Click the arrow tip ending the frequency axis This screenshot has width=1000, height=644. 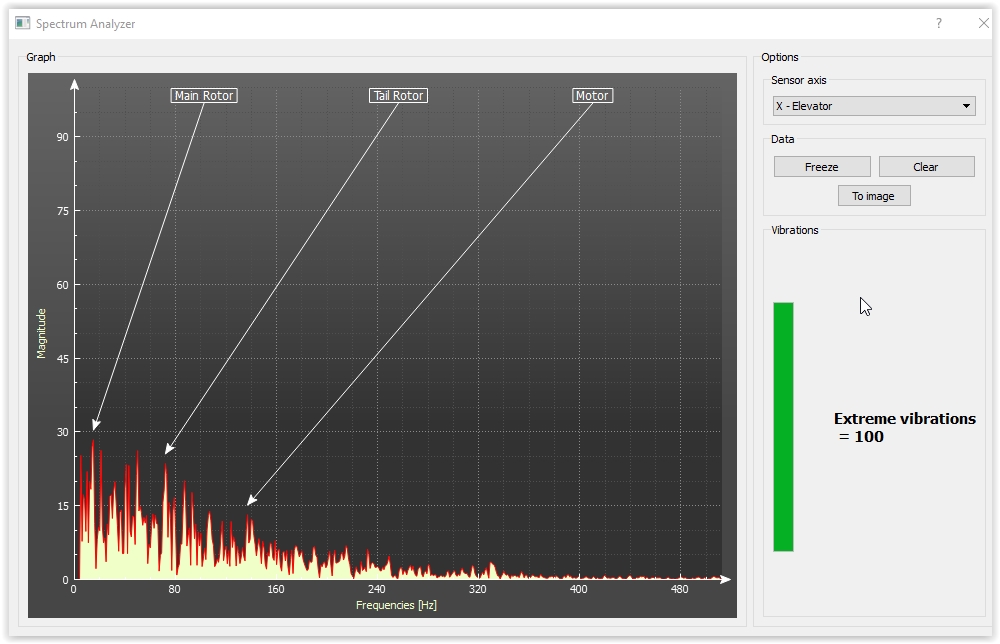pyautogui.click(x=726, y=579)
